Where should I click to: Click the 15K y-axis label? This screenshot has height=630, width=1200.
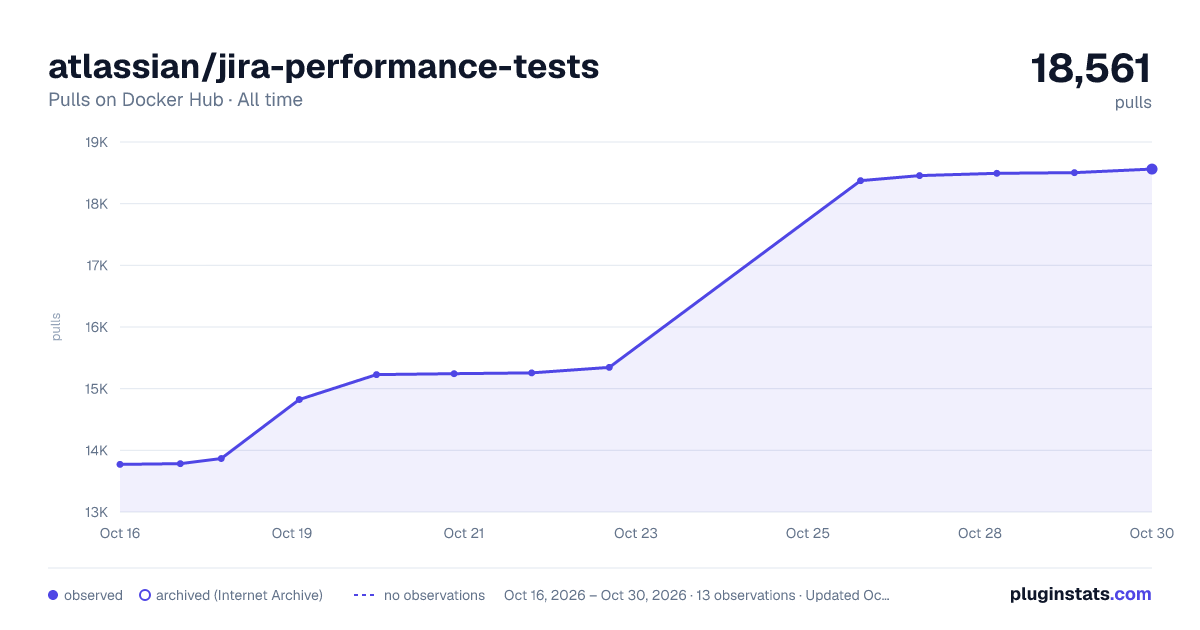[97, 389]
